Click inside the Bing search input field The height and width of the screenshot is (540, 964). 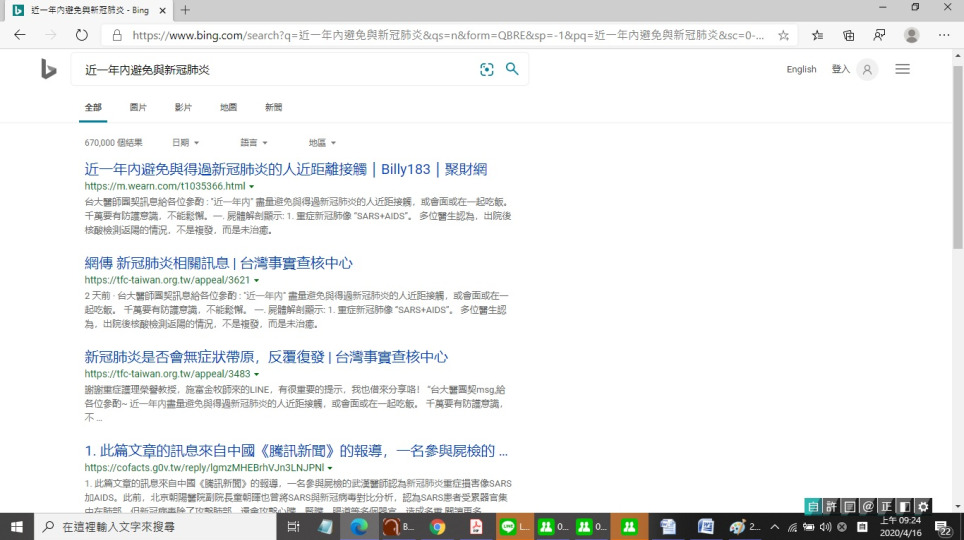[270, 70]
